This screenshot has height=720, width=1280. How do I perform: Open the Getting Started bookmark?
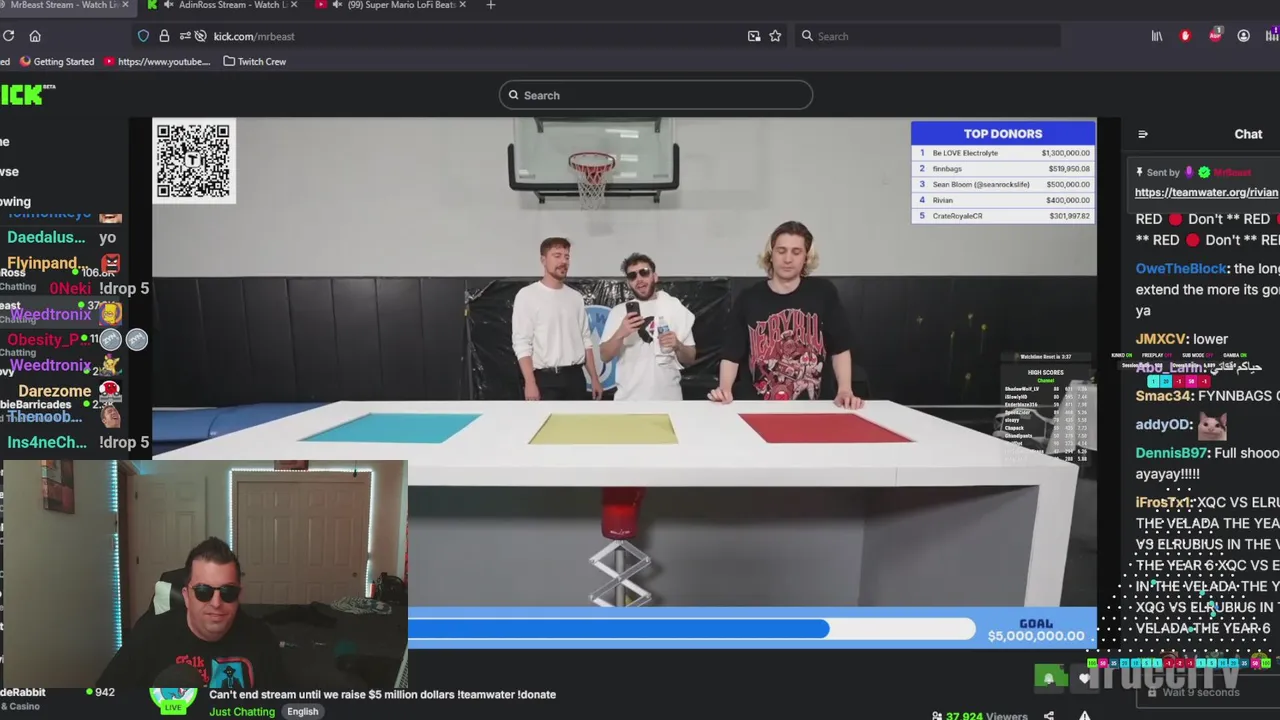[x=57, y=61]
